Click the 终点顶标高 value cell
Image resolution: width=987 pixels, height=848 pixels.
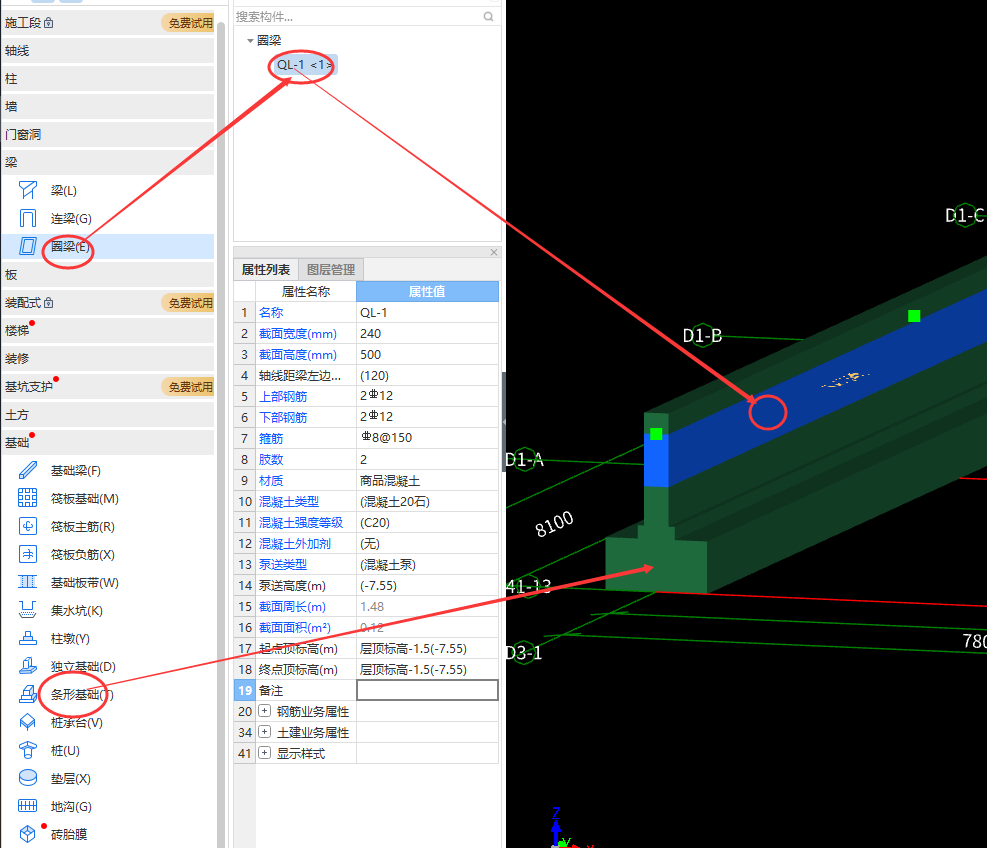[x=427, y=669]
